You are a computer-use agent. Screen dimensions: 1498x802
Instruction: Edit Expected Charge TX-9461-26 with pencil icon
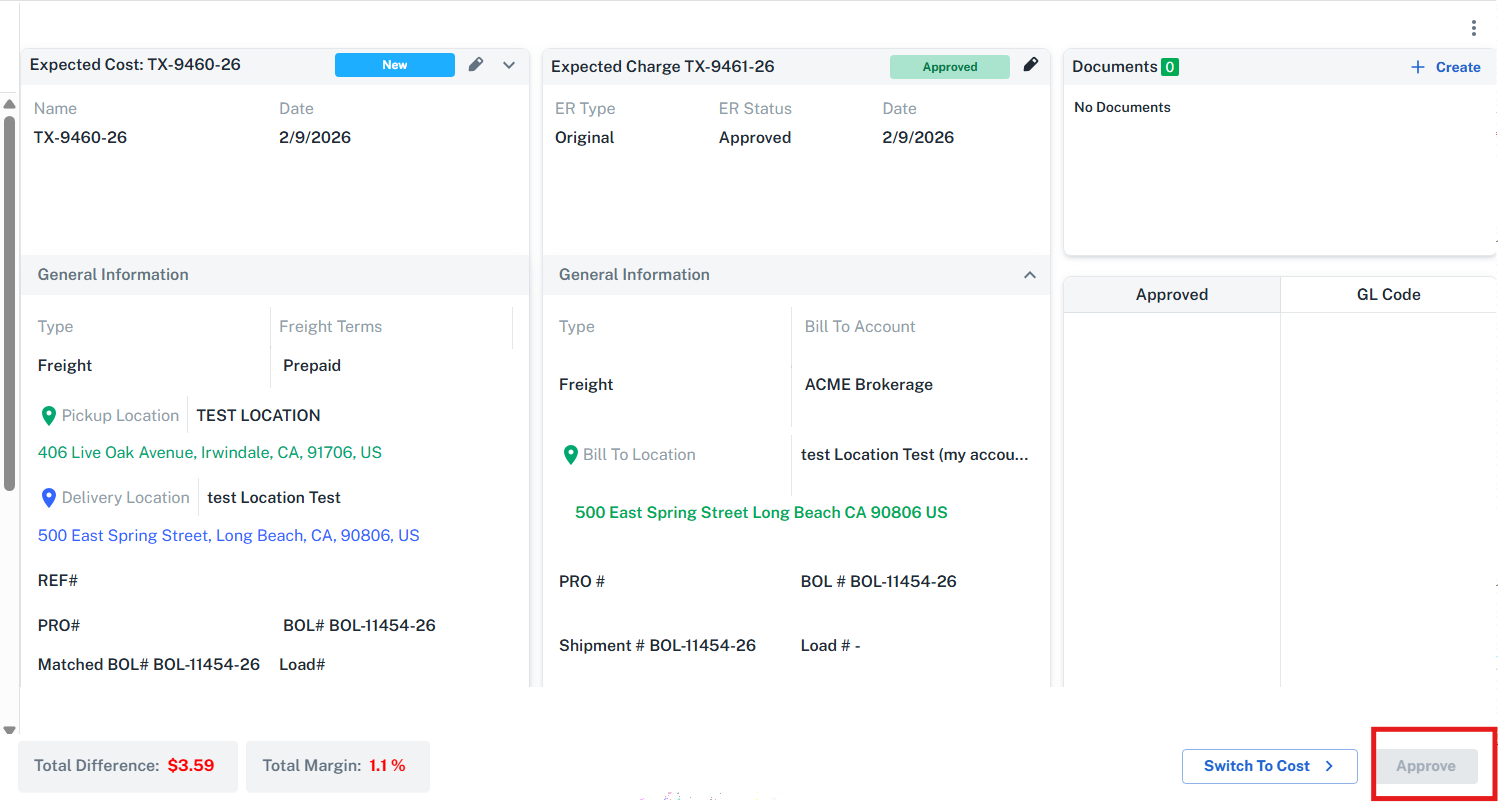tap(1031, 66)
